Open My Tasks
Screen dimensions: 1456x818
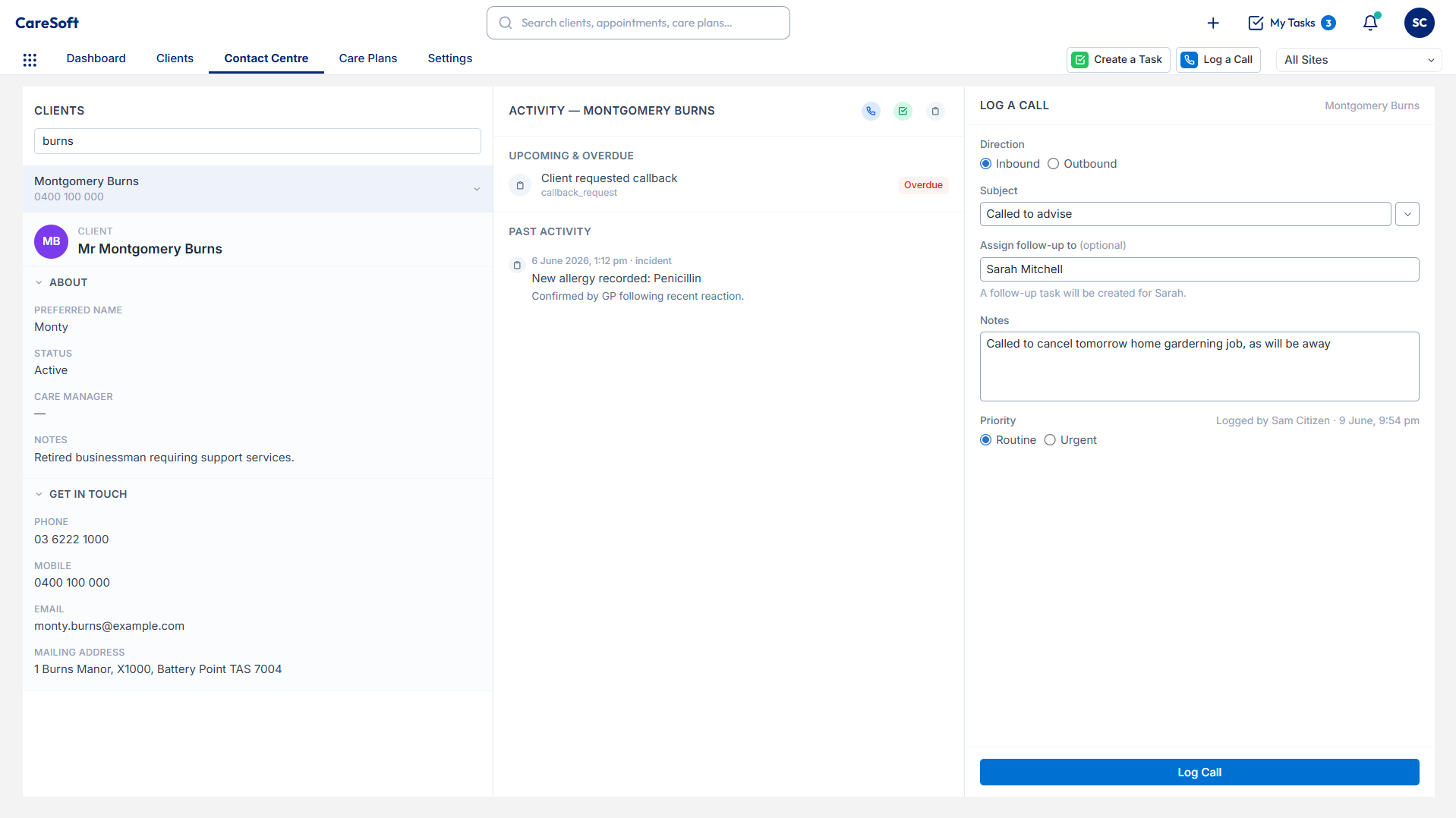pos(1291,23)
